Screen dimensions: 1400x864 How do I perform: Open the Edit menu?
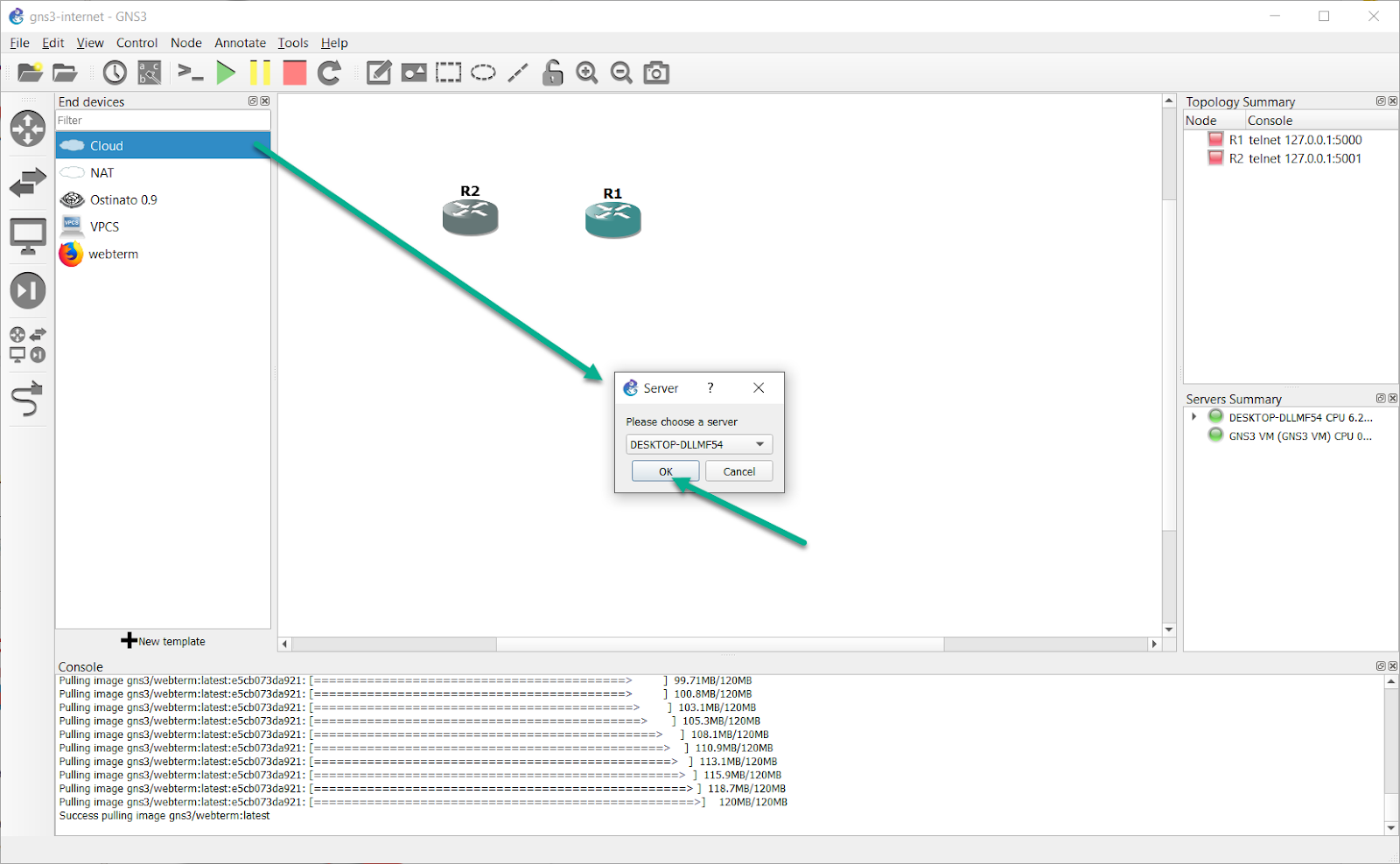(x=52, y=43)
